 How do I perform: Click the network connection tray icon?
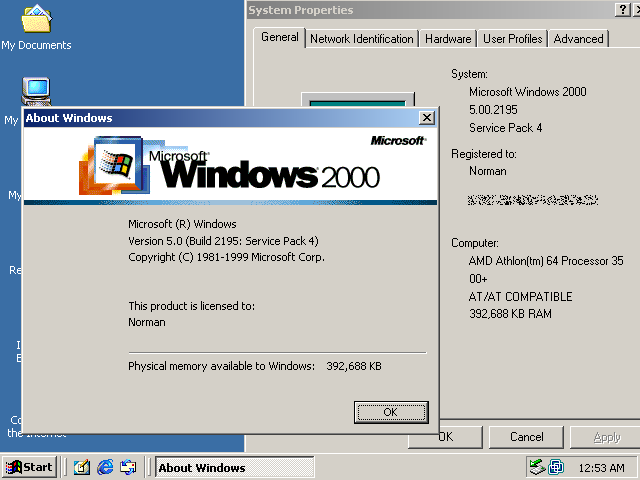[x=537, y=467]
